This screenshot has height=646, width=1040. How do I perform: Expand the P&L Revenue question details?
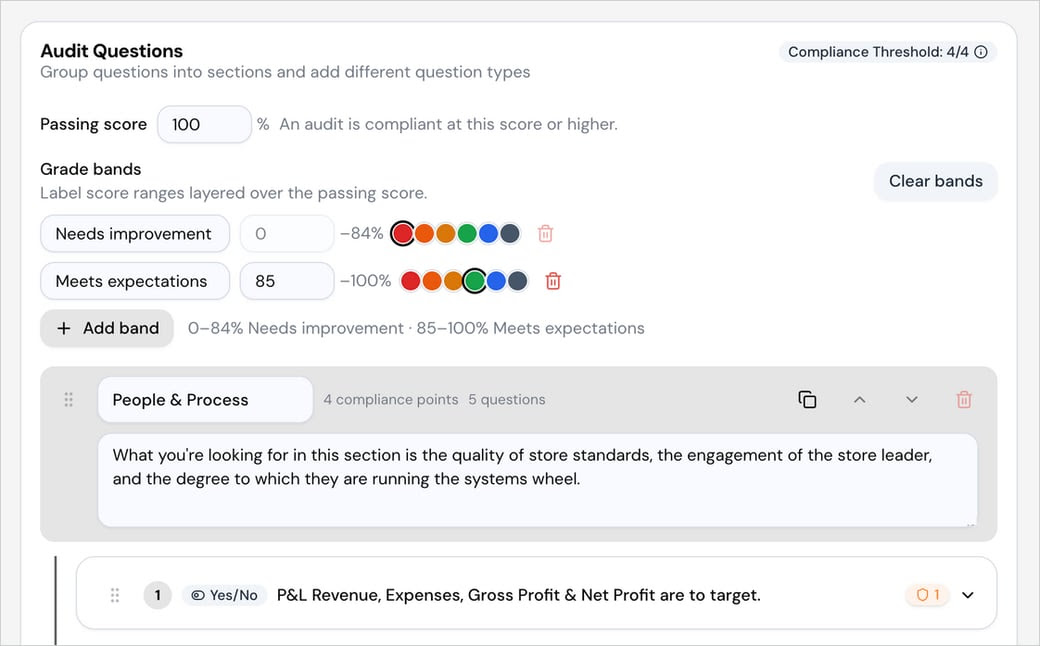pyautogui.click(x=968, y=595)
